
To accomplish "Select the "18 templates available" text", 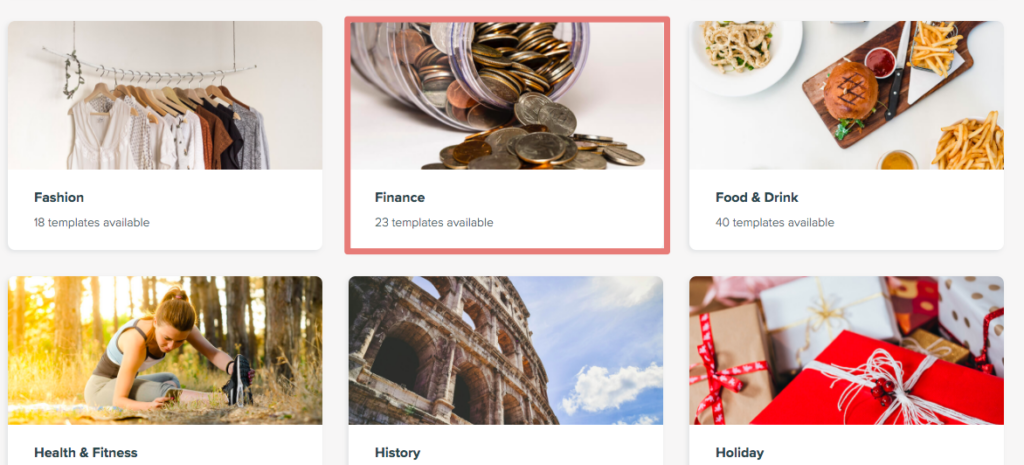I will pyautogui.click(x=91, y=223).
